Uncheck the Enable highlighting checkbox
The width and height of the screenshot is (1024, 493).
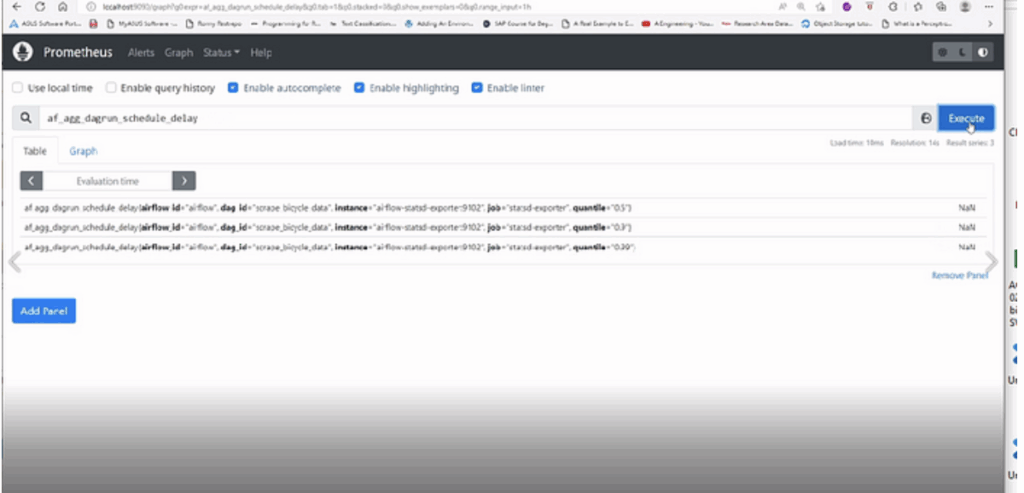359,88
